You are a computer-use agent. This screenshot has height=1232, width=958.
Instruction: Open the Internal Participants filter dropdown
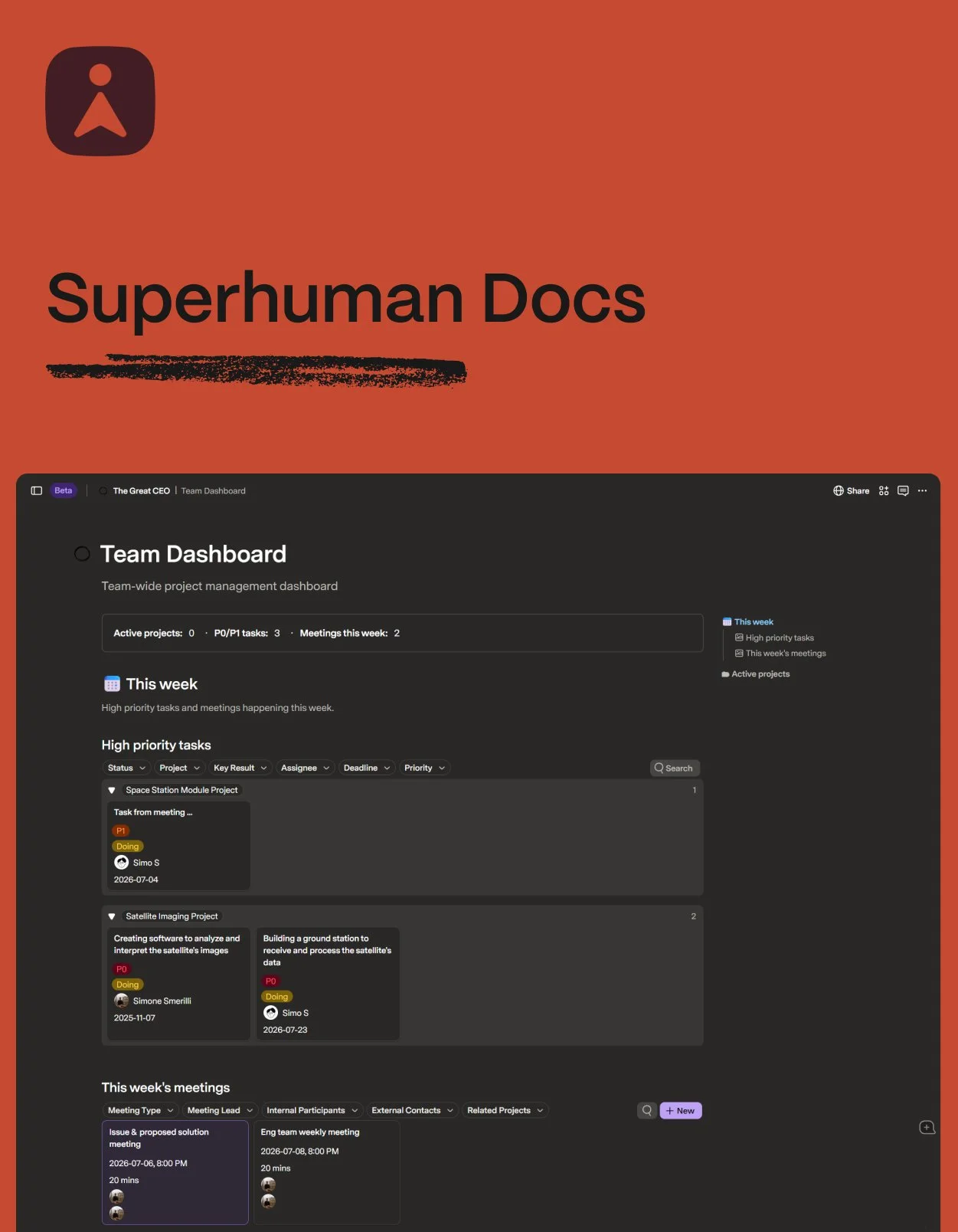tap(312, 1110)
